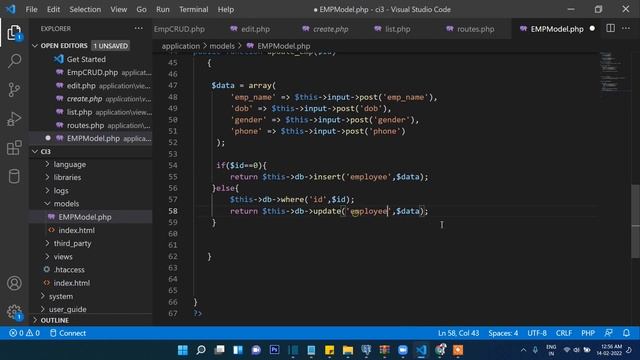Open the View menu
The height and width of the screenshot is (360, 640).
tap(118, 9)
